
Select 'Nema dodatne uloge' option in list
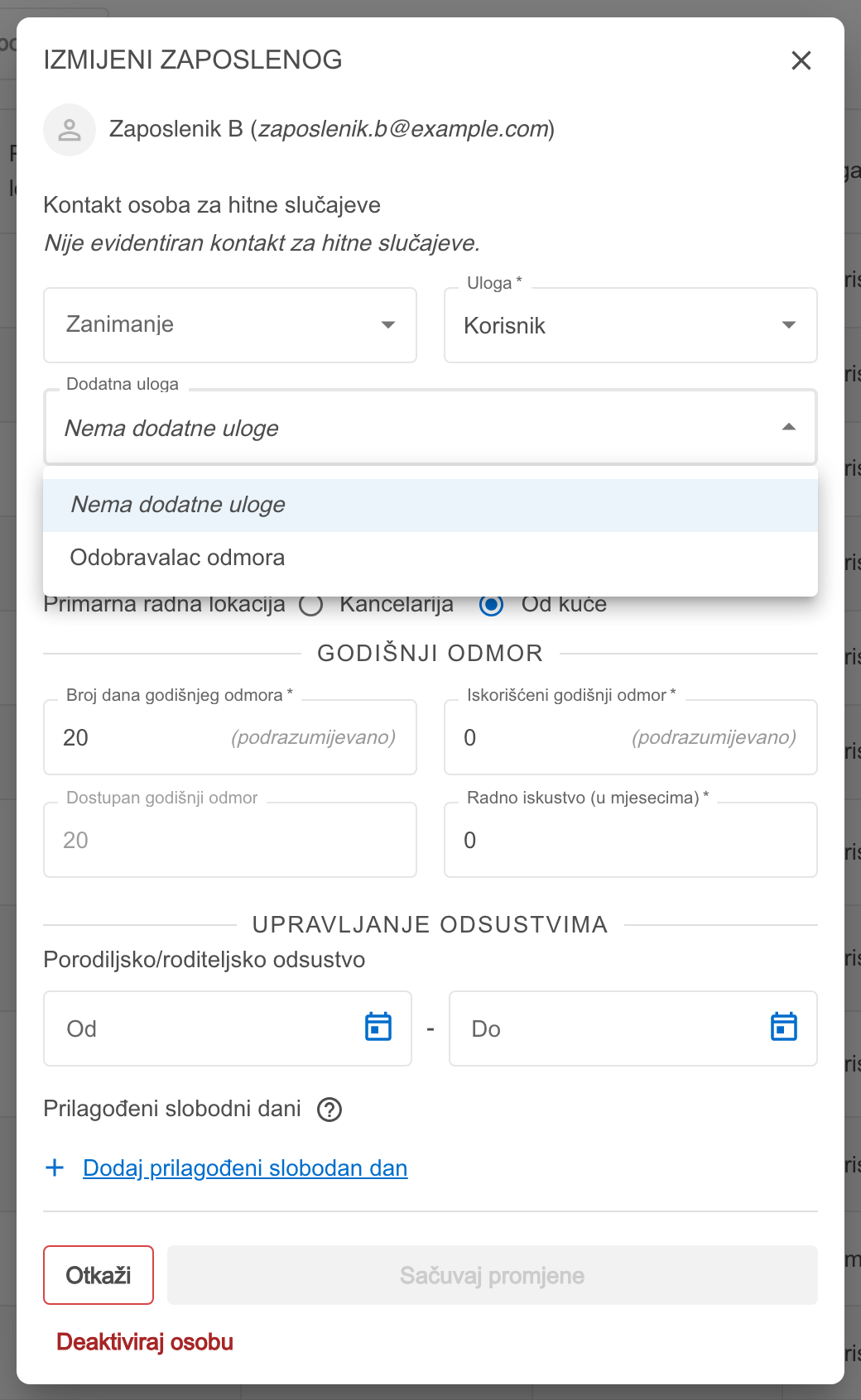click(430, 505)
